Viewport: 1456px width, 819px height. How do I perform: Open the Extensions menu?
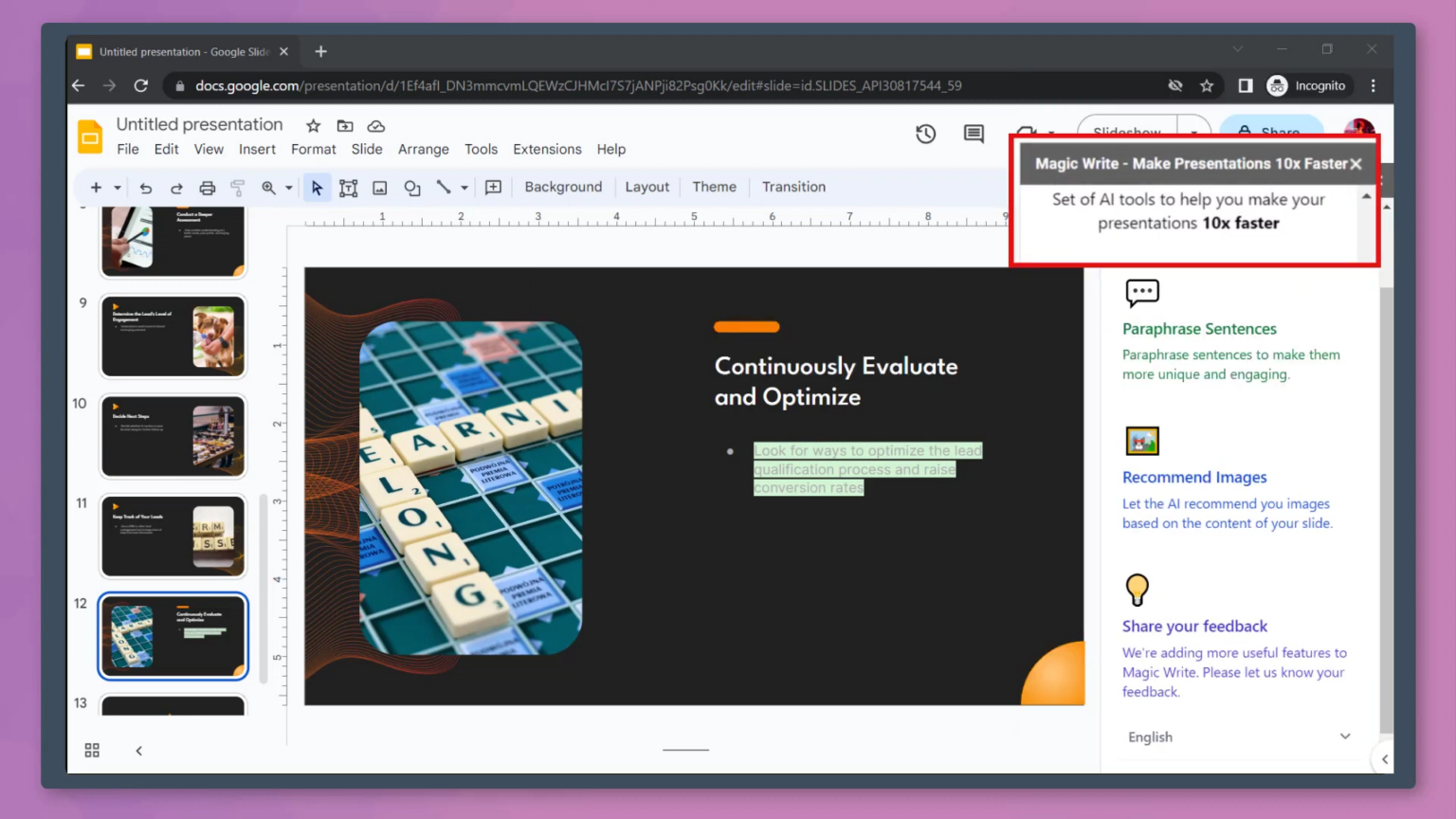point(547,149)
